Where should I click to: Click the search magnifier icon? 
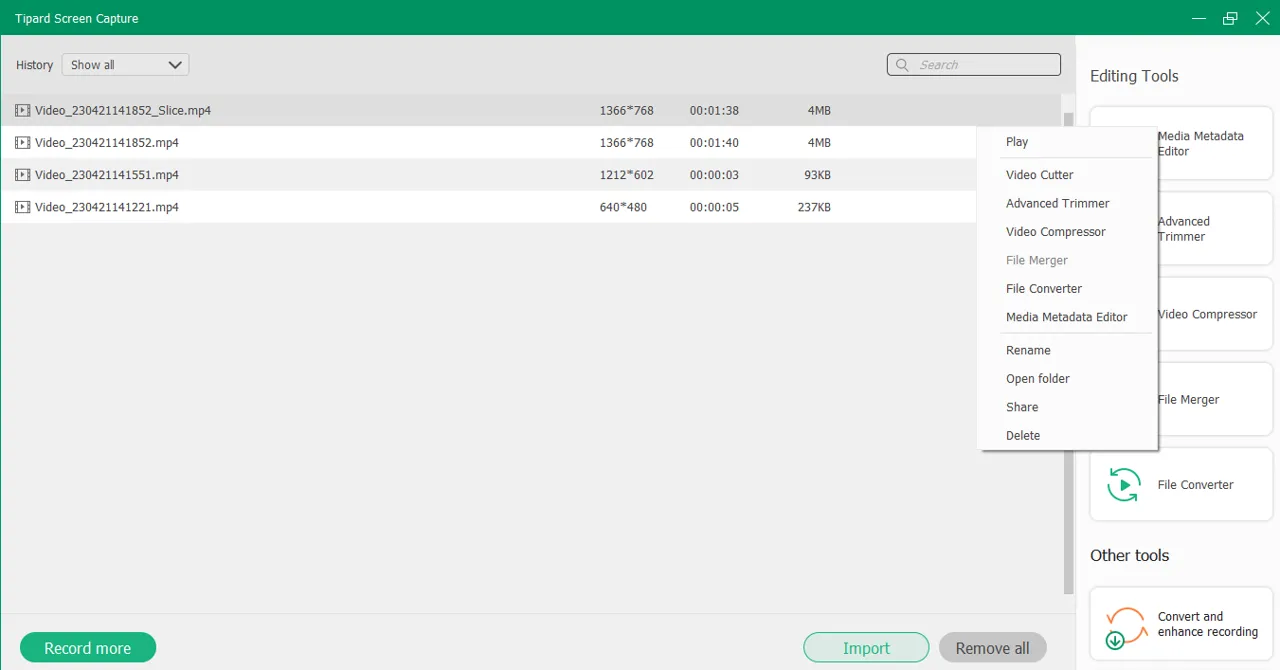tap(902, 65)
